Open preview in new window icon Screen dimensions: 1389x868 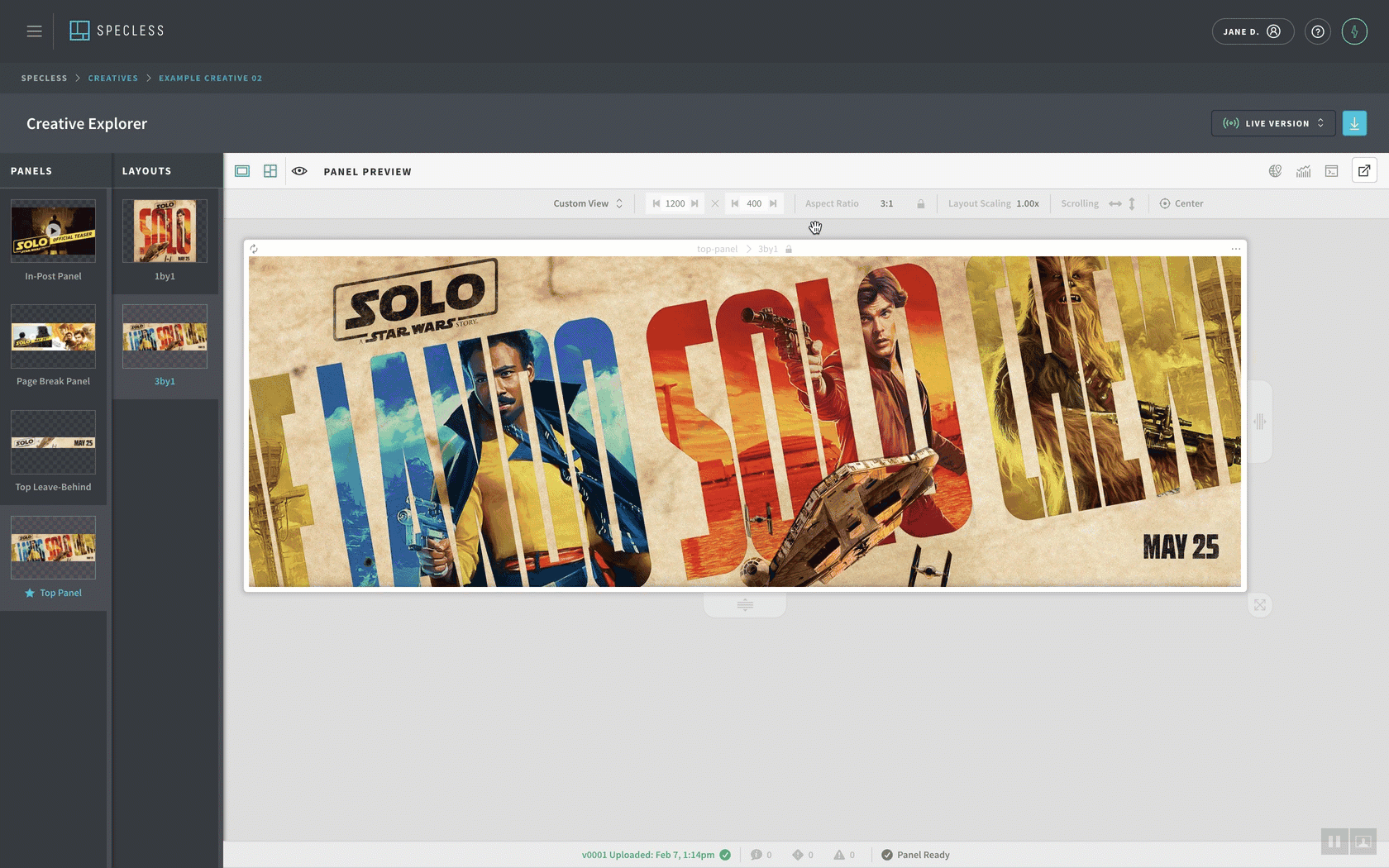coord(1364,171)
